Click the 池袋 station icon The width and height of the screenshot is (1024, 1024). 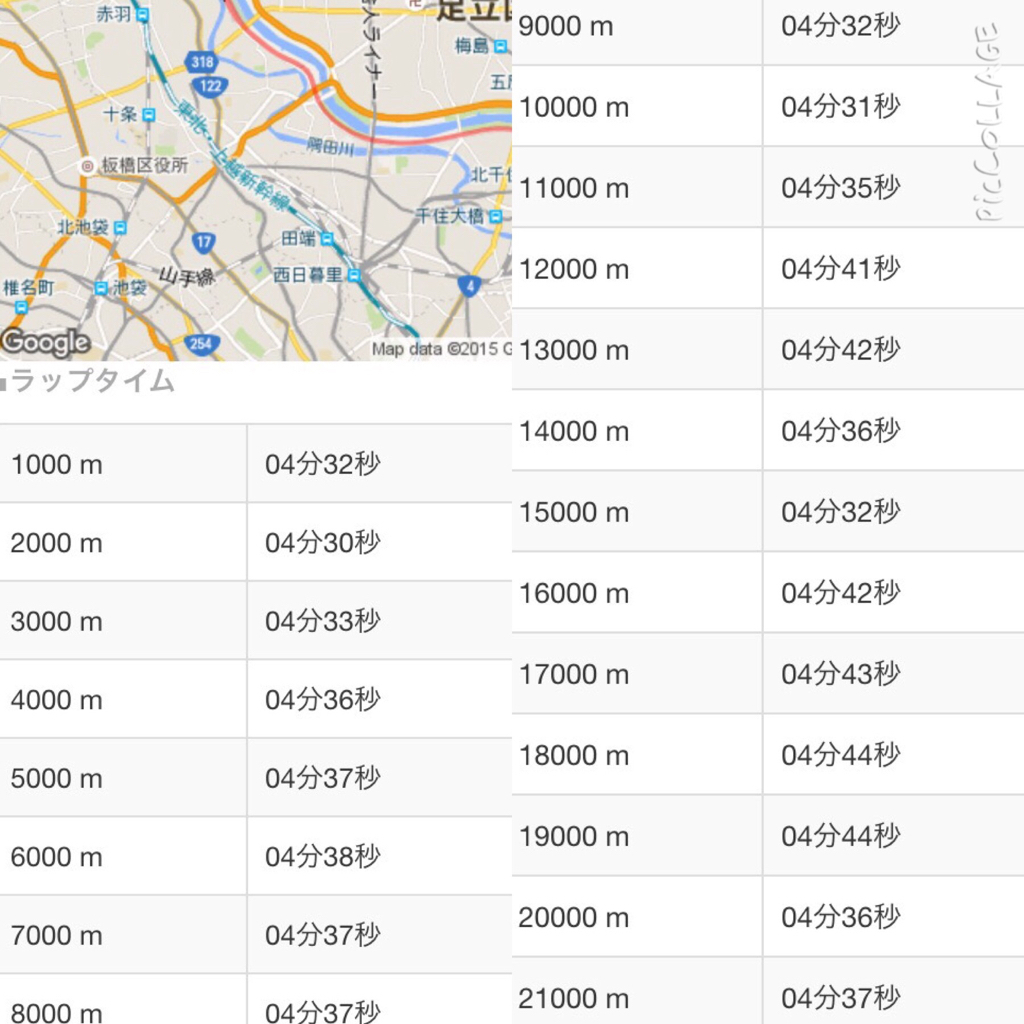(101, 288)
